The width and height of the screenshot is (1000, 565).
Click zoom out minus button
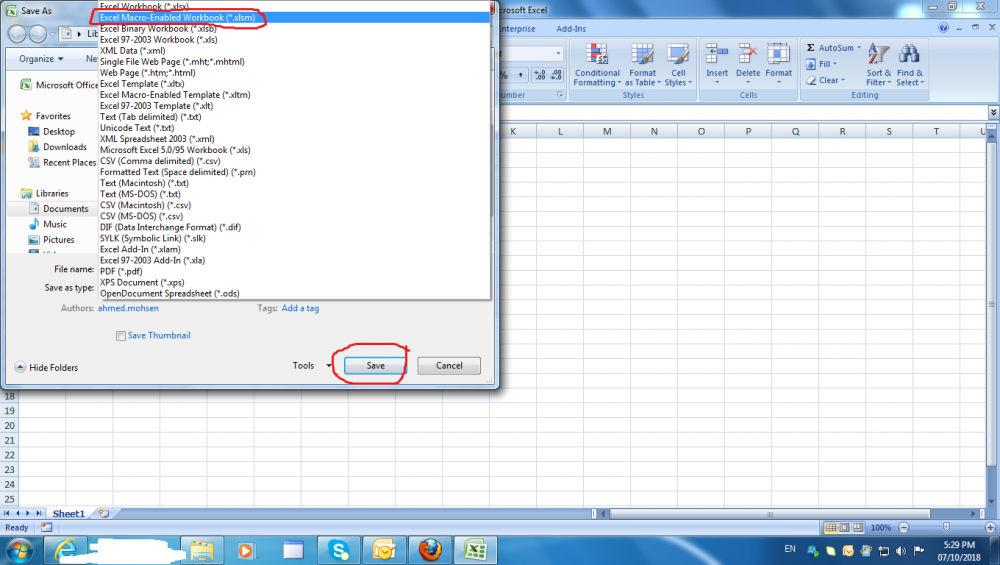903,527
